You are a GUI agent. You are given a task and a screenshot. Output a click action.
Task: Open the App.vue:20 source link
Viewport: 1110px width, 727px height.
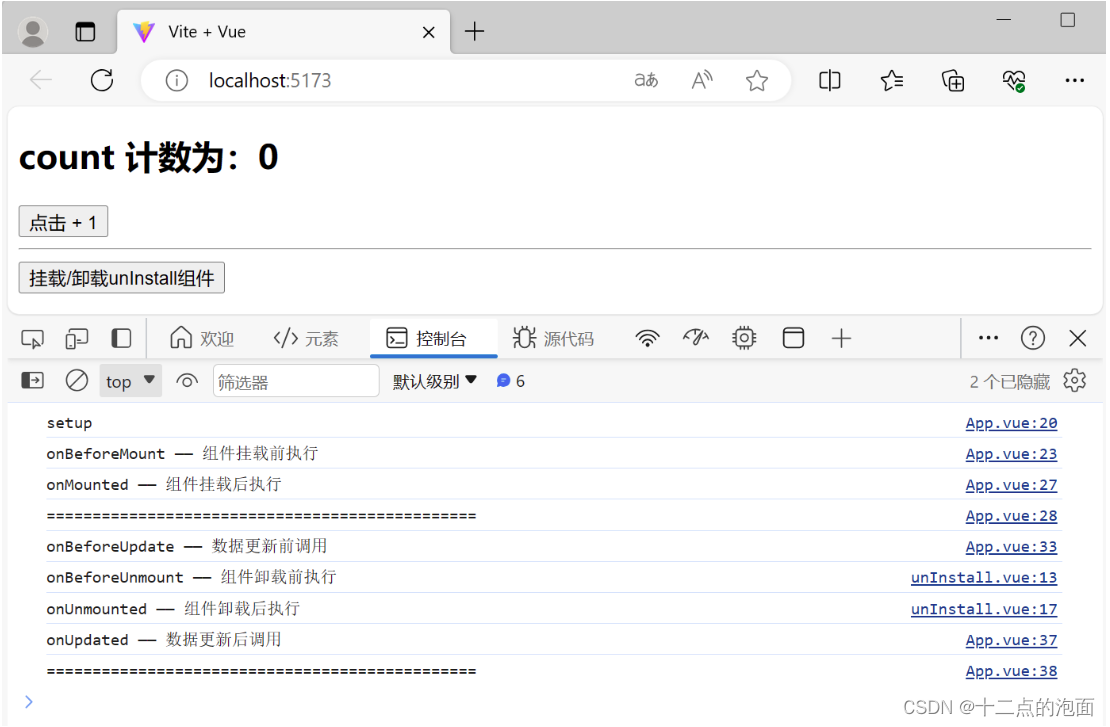pos(1011,422)
